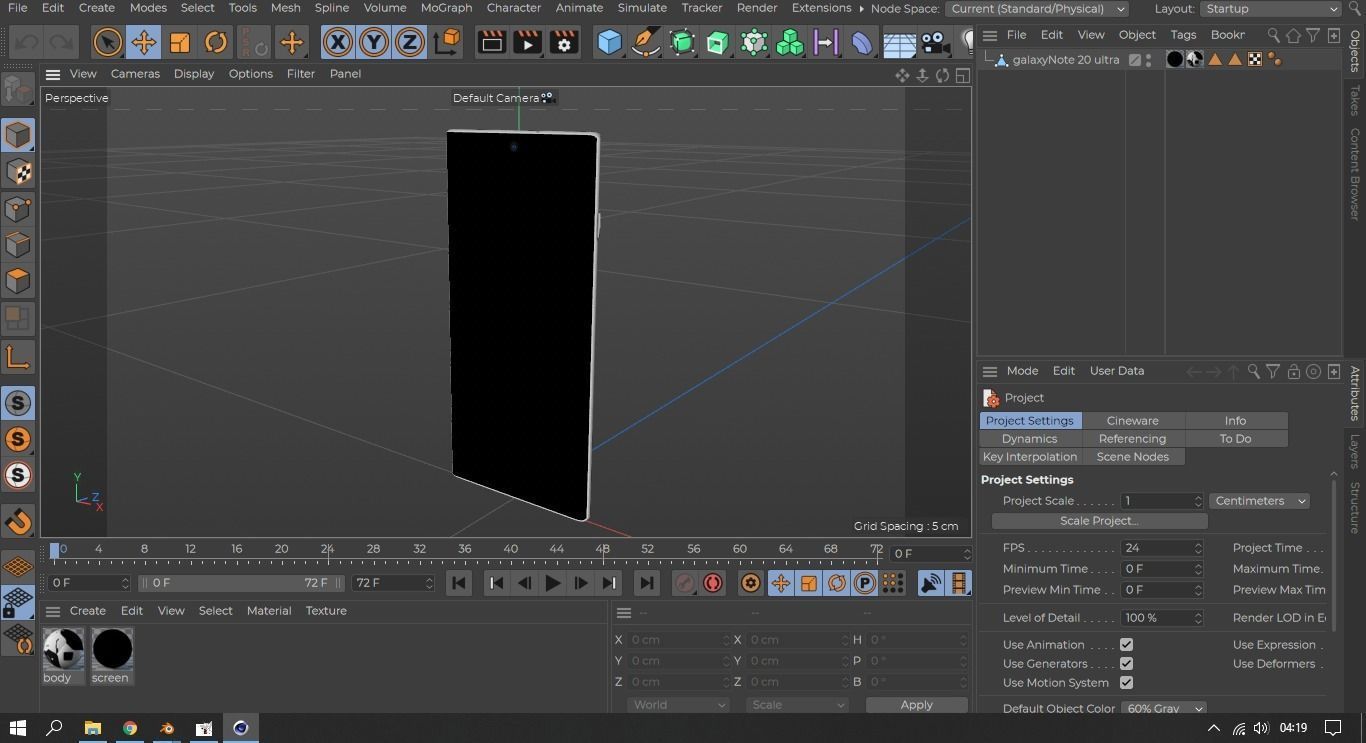Click the Minimum Time field
Image resolution: width=1366 pixels, height=743 pixels.
click(x=1160, y=569)
